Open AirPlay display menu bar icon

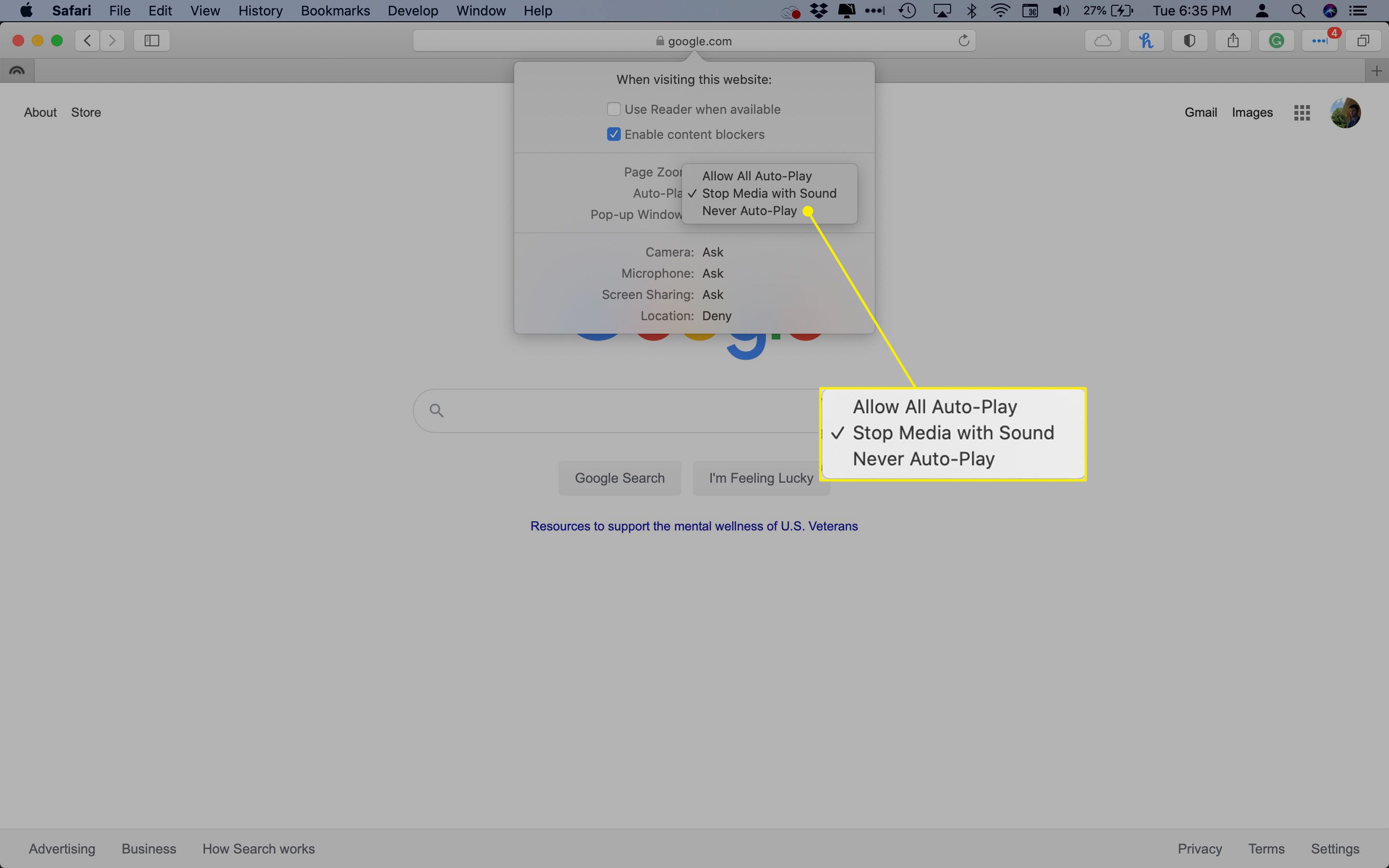pyautogui.click(x=942, y=10)
